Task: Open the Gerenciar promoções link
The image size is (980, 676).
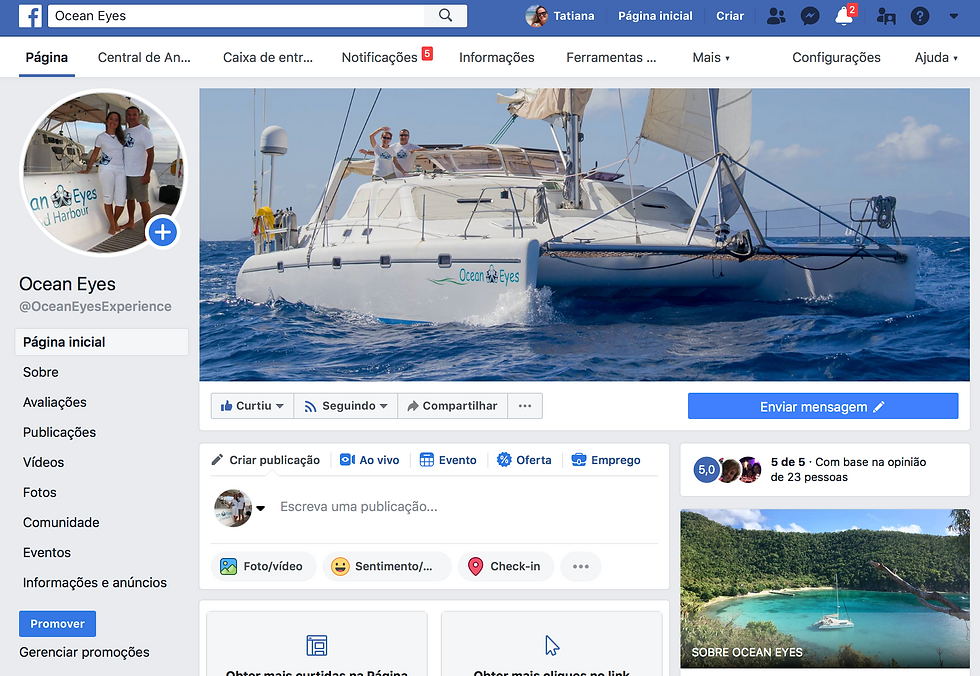Action: 84,652
